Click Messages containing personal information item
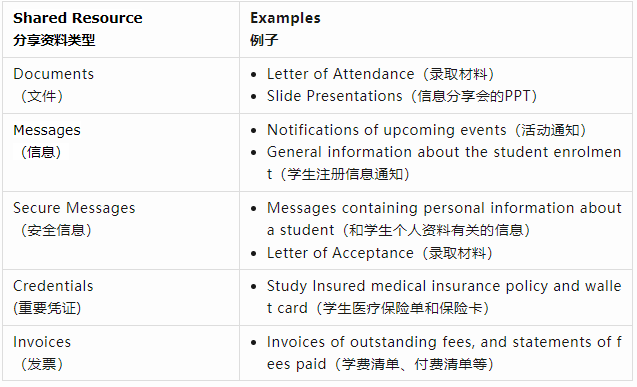 444,219
